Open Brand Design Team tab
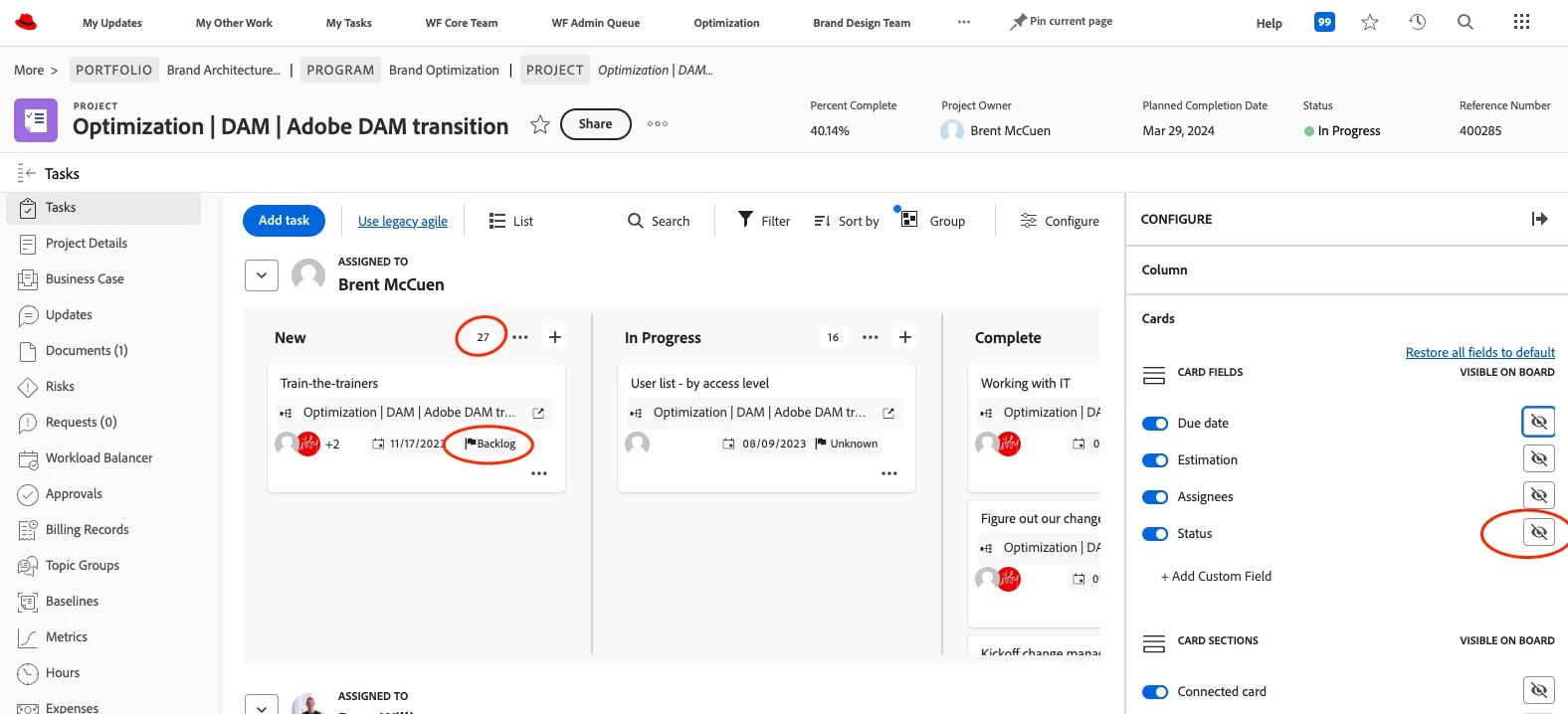The image size is (1568, 714). pyautogui.click(x=862, y=23)
